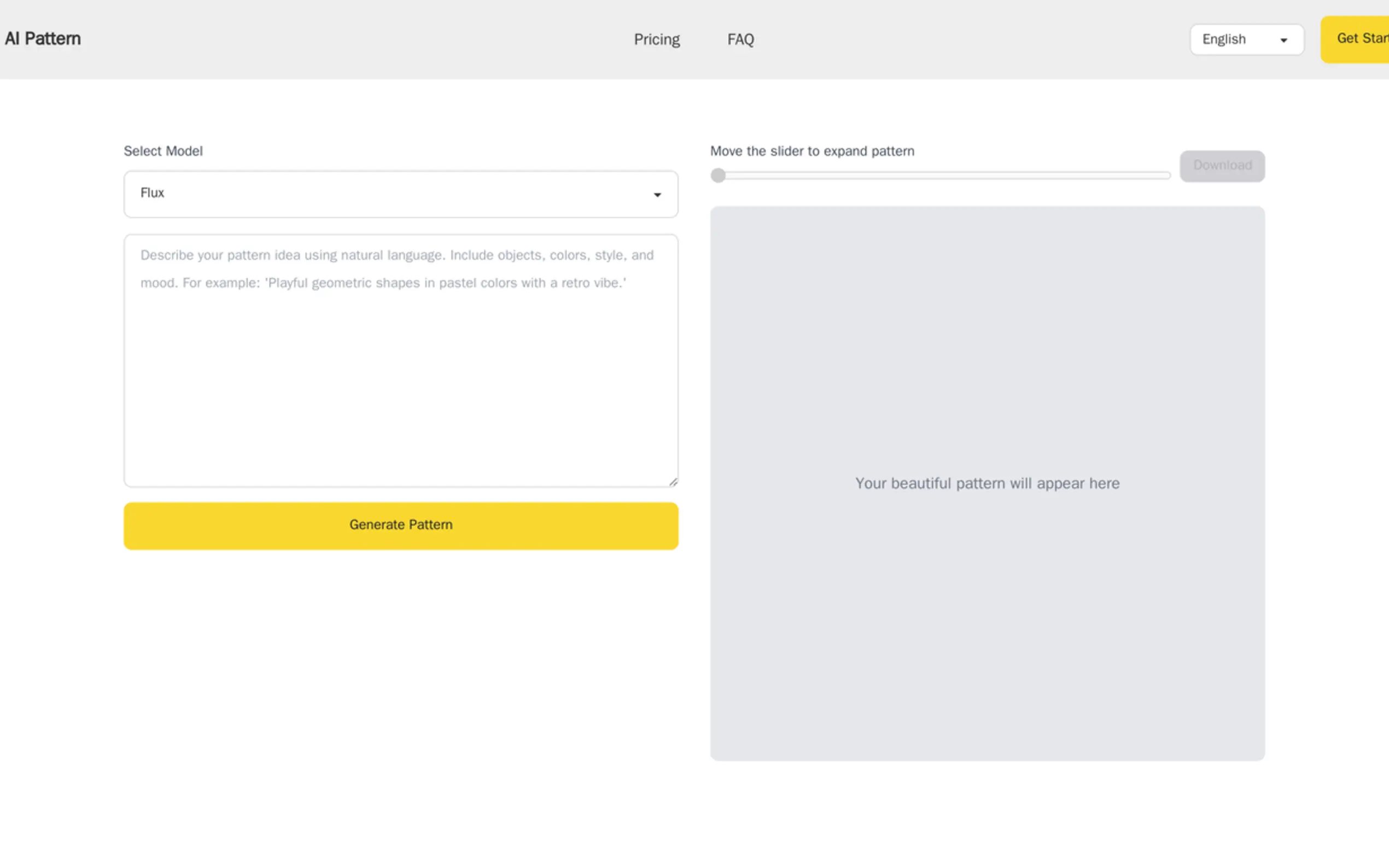Expand the Flux model dropdown
Viewport: 1389px width, 868px height.
(x=400, y=194)
